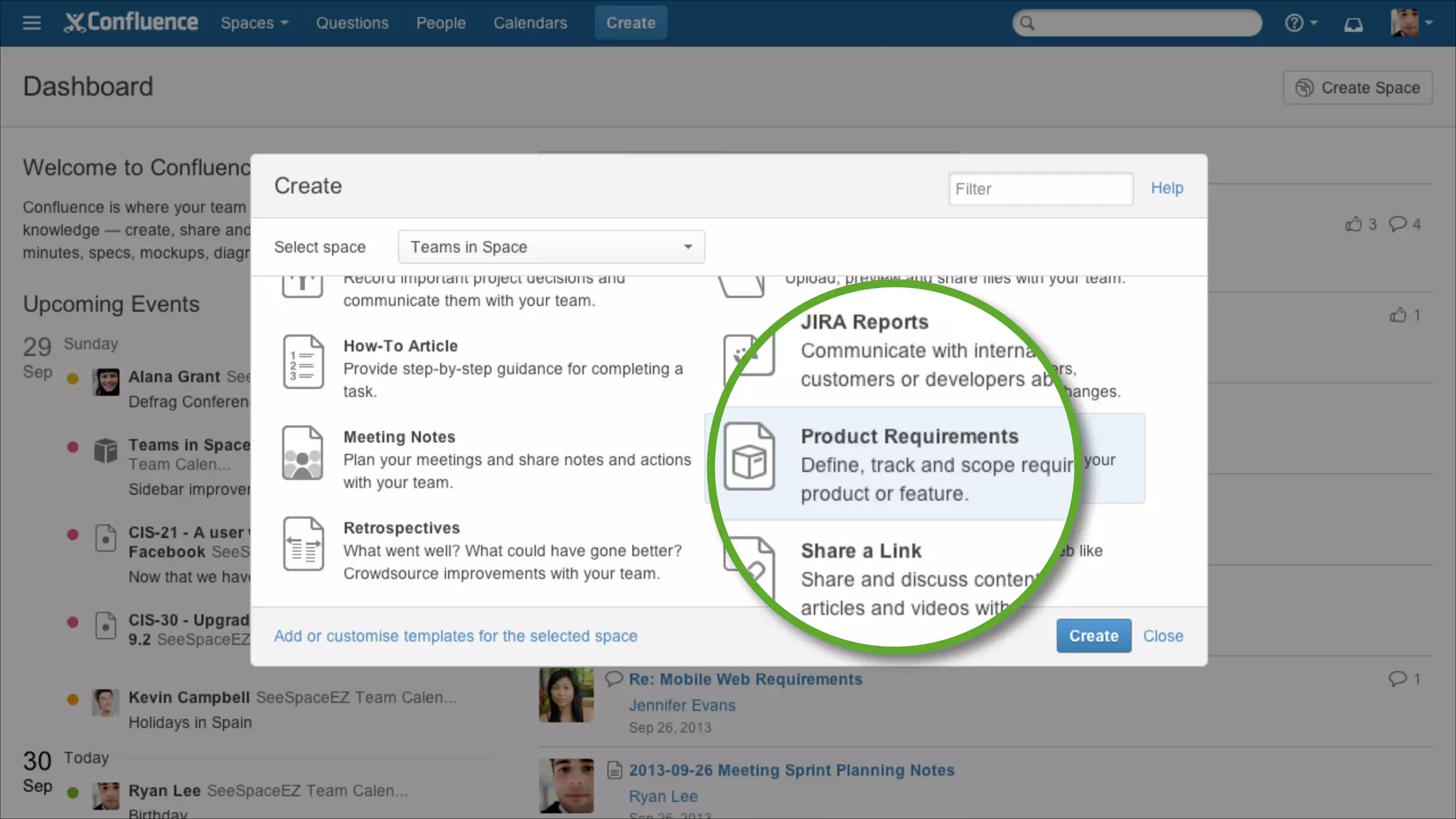Open Add or customise templates link
The image size is (1456, 819).
click(x=455, y=636)
